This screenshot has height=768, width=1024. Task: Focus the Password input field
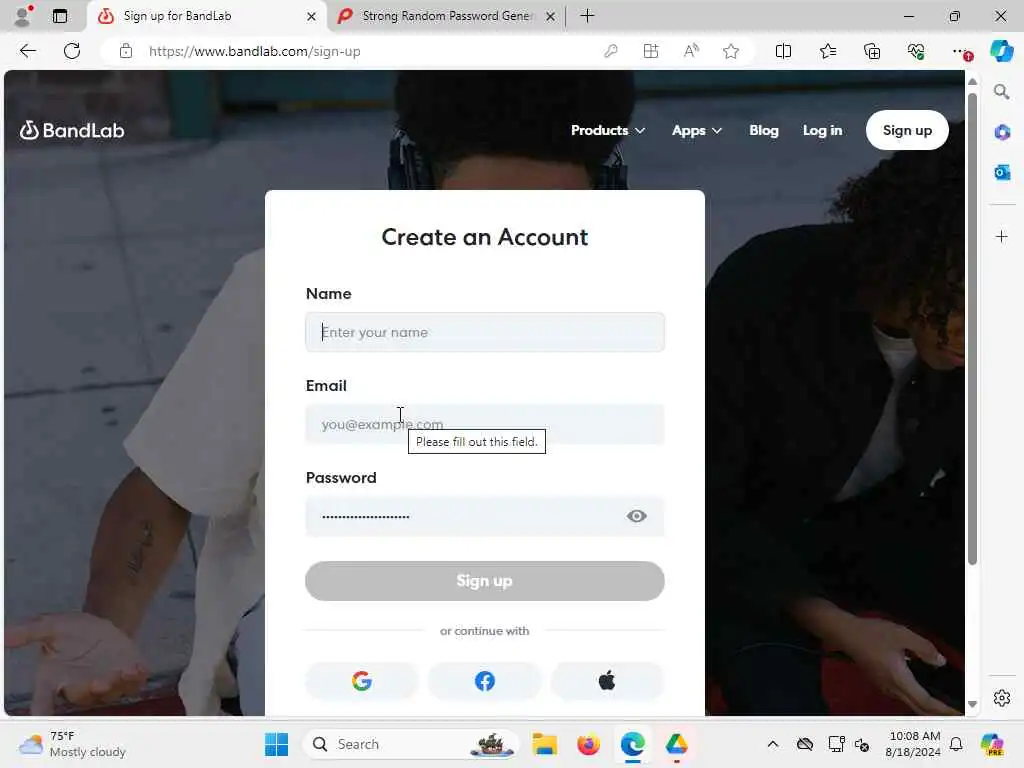click(x=485, y=517)
